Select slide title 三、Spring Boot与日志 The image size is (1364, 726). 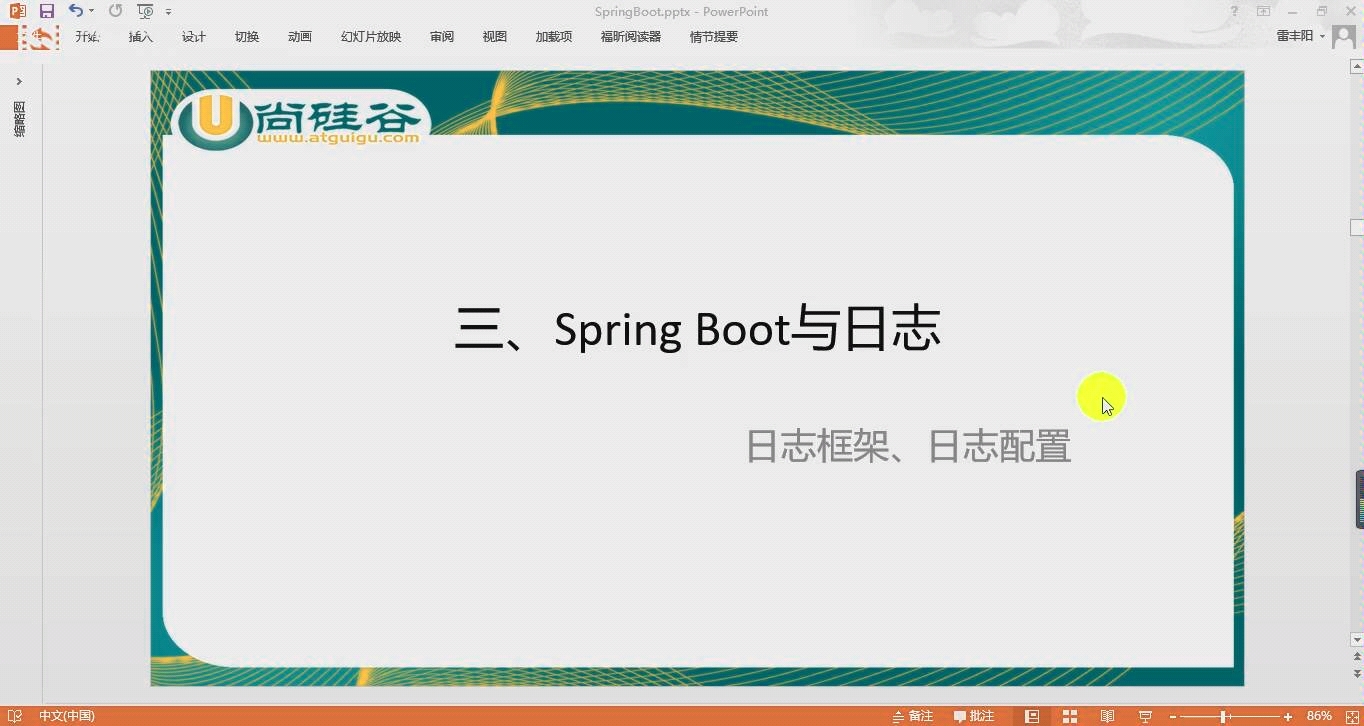(x=698, y=329)
